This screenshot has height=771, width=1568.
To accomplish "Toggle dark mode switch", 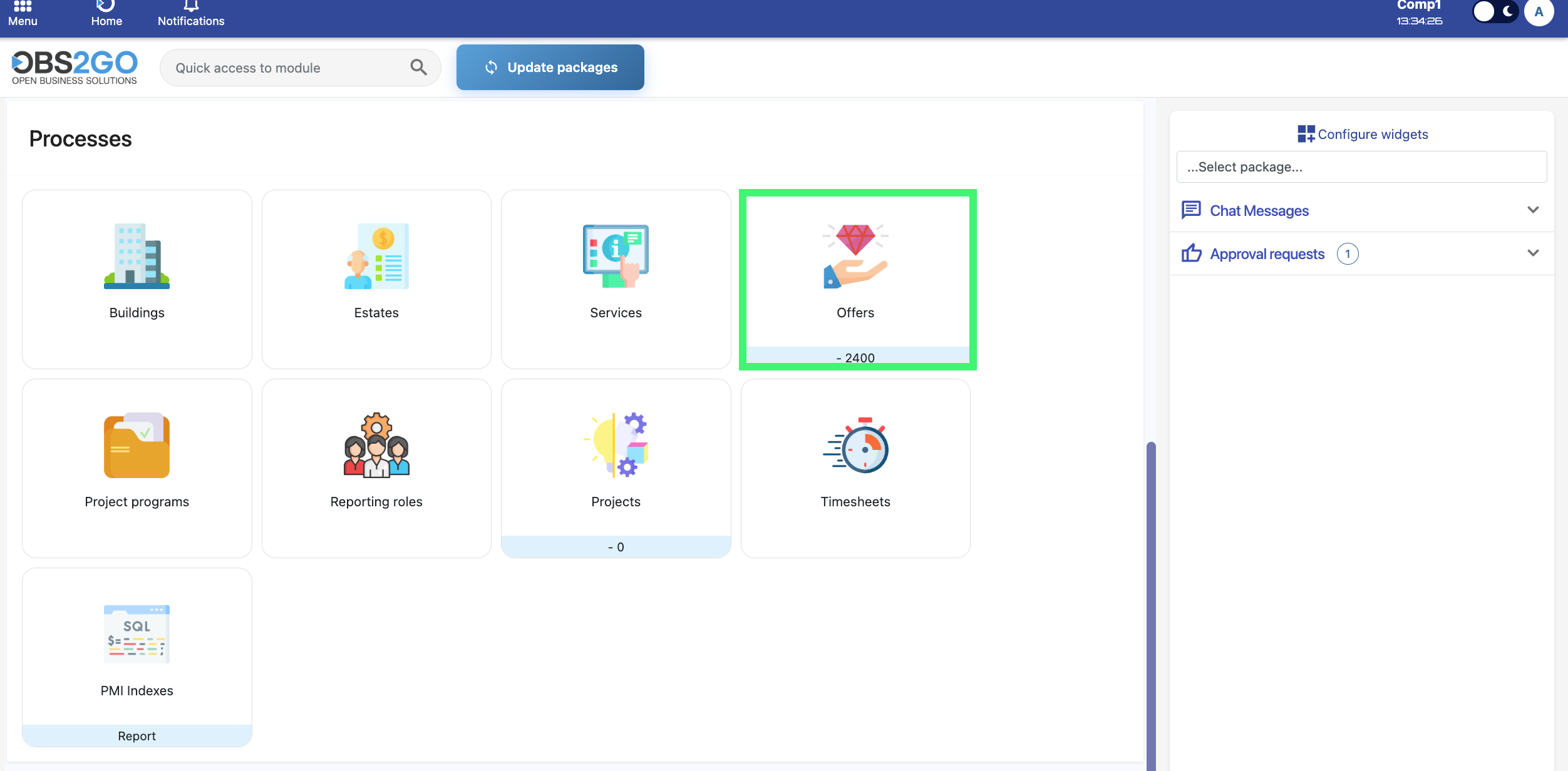I will click(1495, 12).
